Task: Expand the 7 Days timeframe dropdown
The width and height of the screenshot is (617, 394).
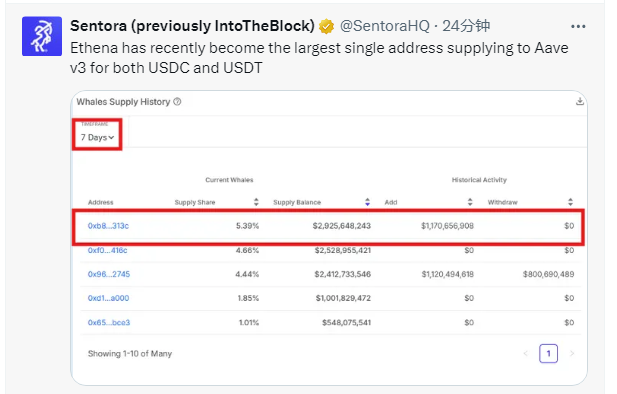Action: (97, 137)
